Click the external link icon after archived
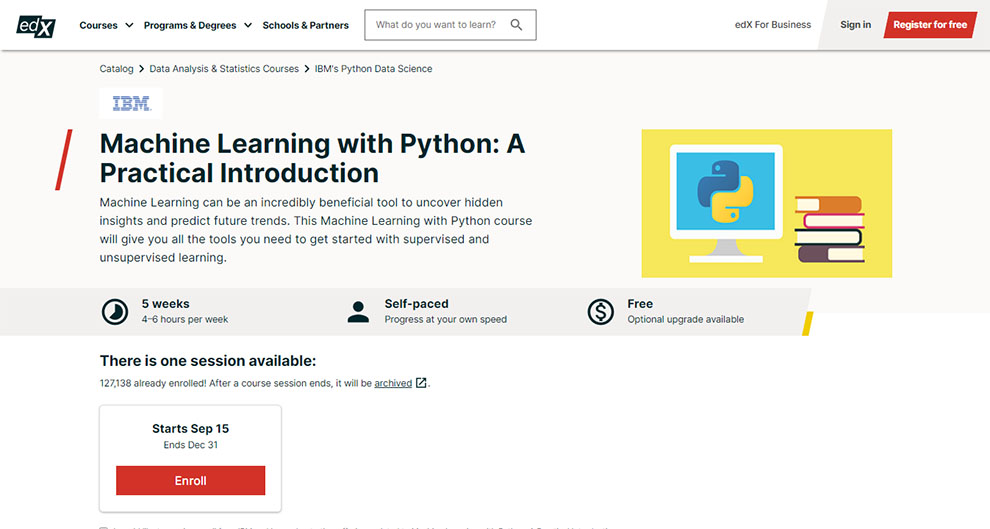Screen dimensions: 990x529 [x=421, y=383]
